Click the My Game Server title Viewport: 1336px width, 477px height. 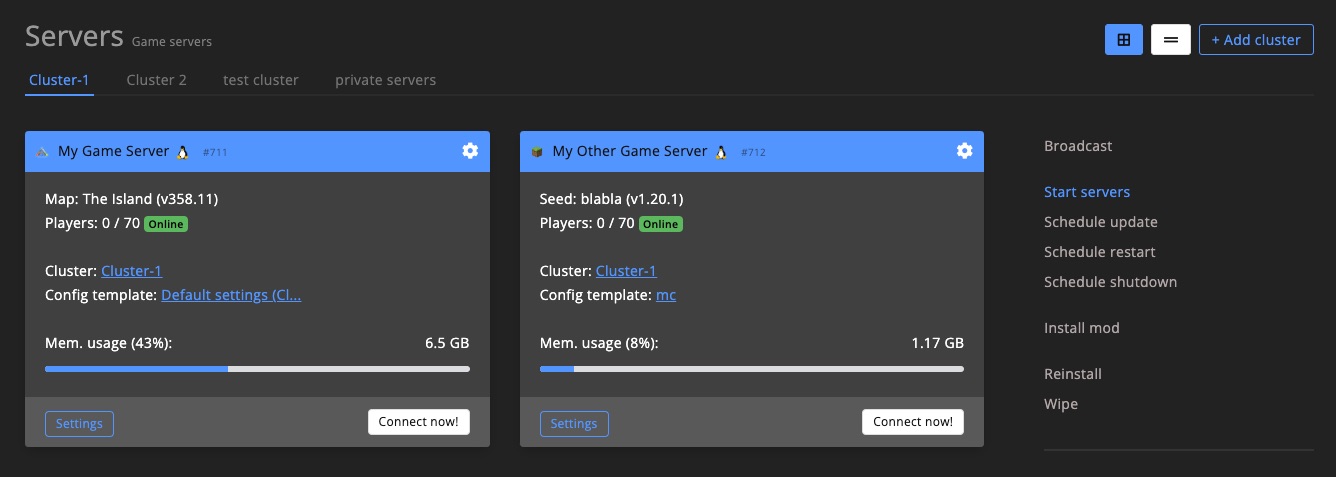(113, 152)
